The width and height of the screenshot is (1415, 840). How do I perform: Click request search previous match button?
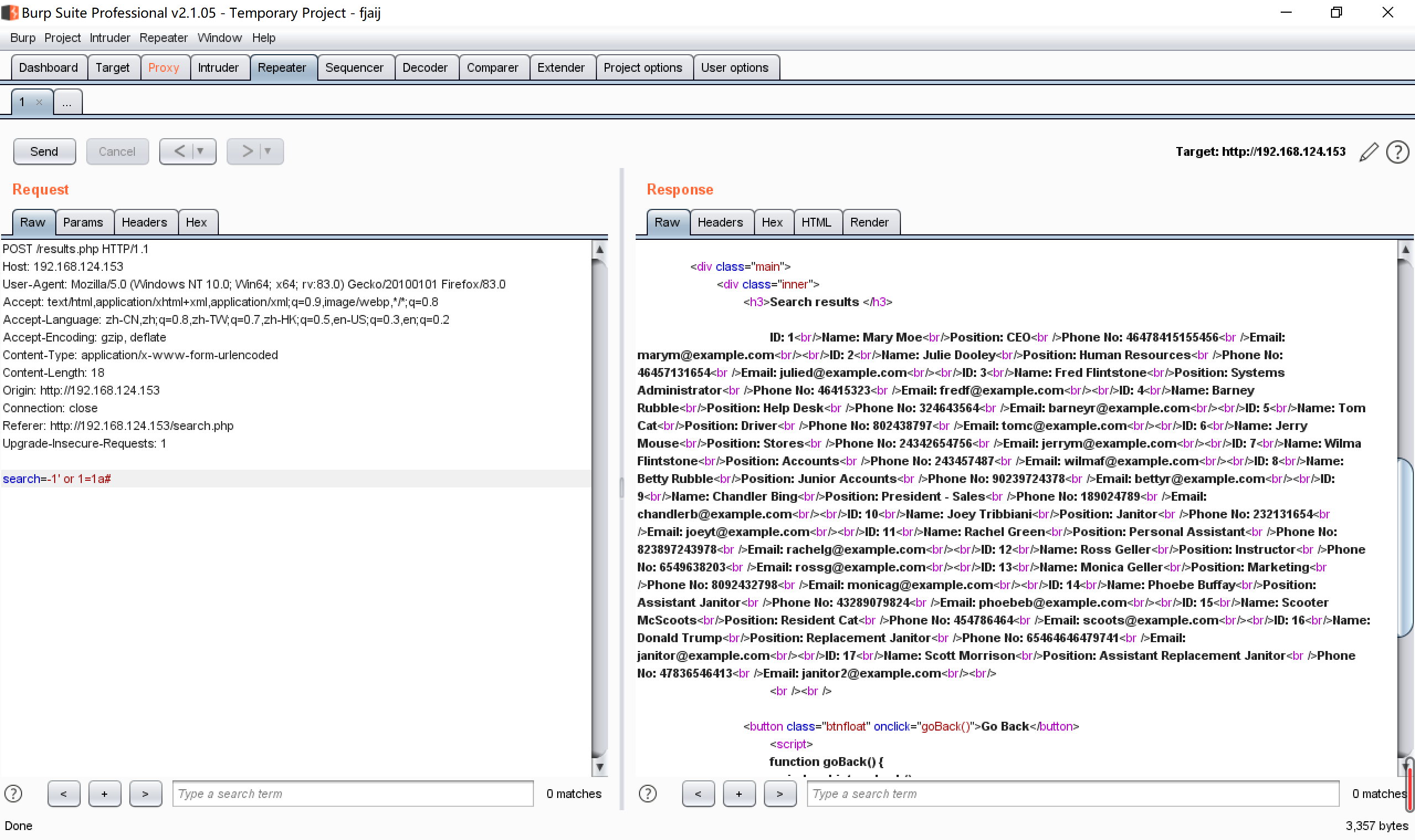(x=64, y=794)
